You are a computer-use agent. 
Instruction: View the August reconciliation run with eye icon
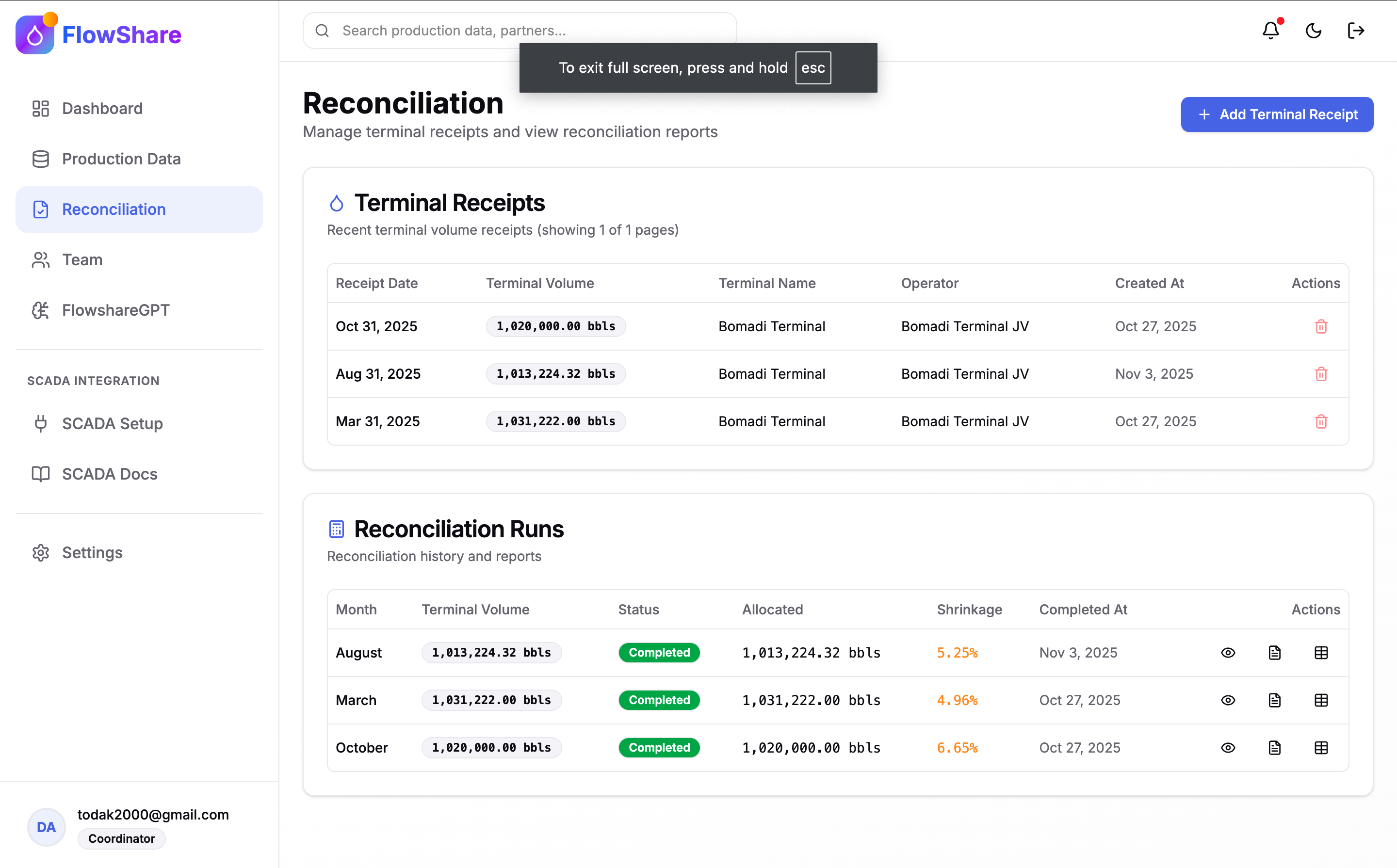point(1228,653)
